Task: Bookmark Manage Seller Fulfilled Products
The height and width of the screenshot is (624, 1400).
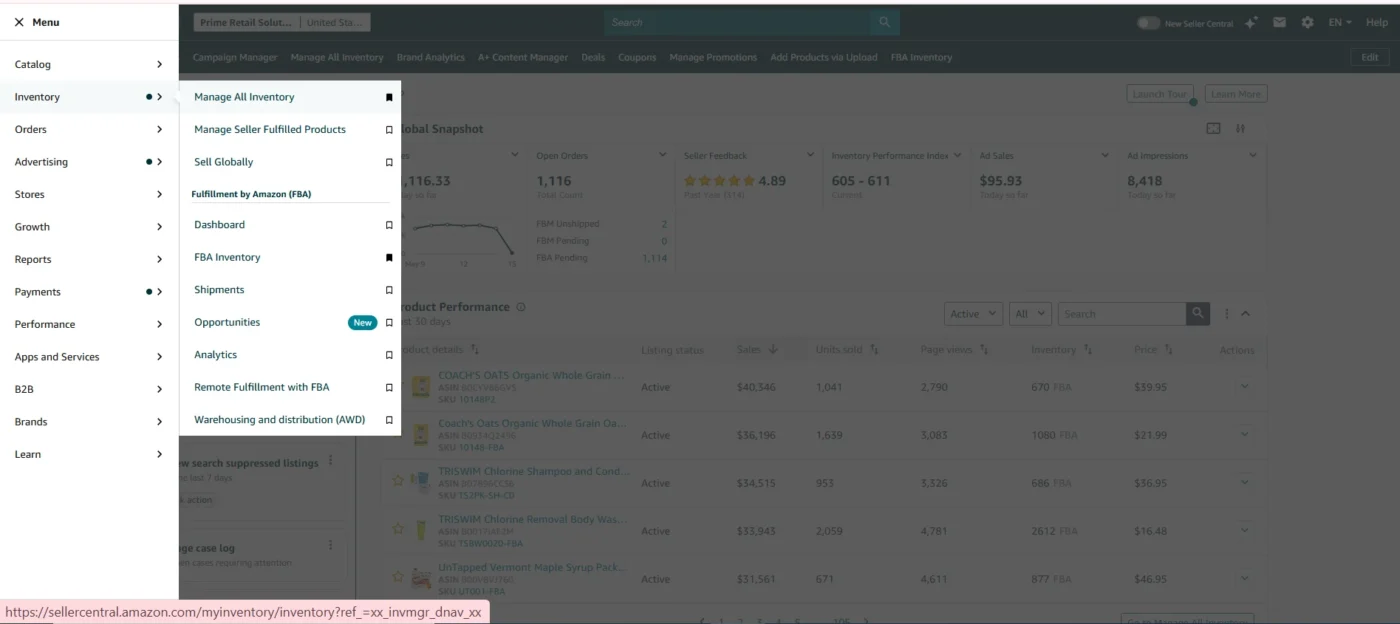Action: (x=389, y=130)
